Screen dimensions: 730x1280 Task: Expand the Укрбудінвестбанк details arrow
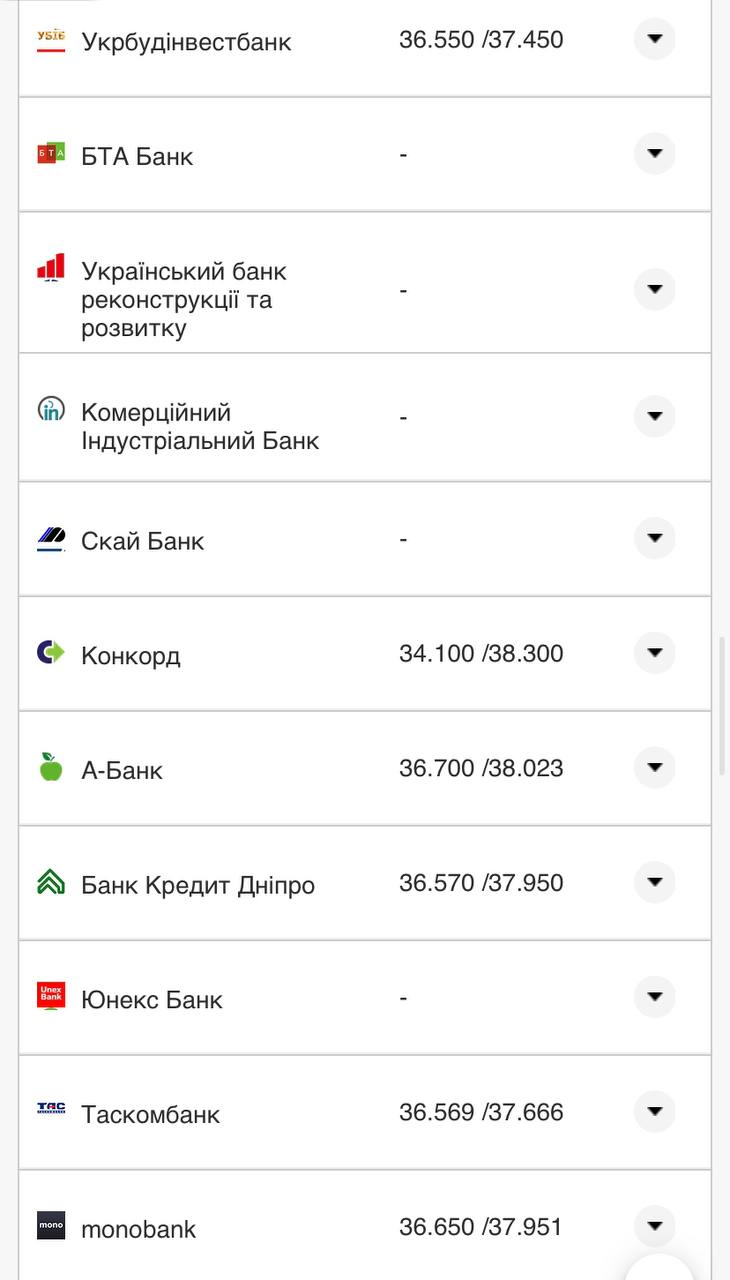[x=654, y=40]
